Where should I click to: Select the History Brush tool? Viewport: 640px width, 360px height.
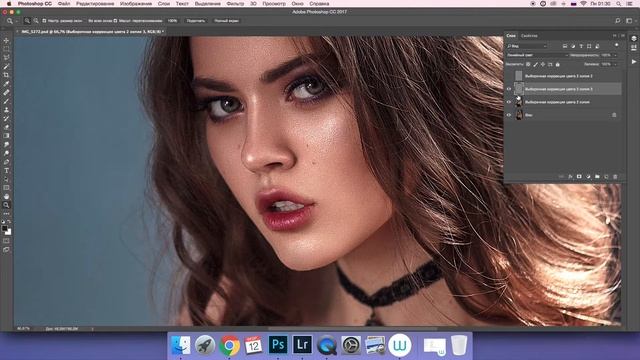click(6, 118)
